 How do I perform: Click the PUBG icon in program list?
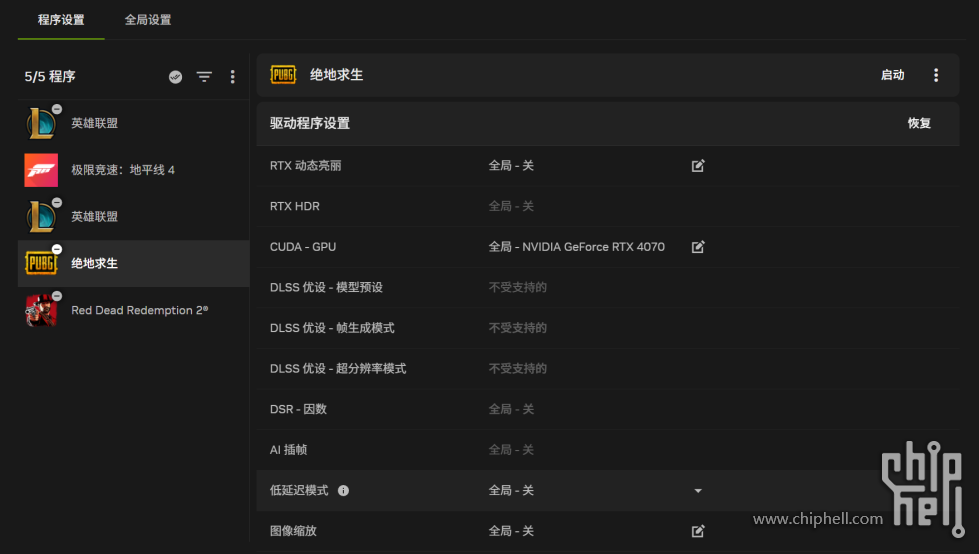coord(41,264)
